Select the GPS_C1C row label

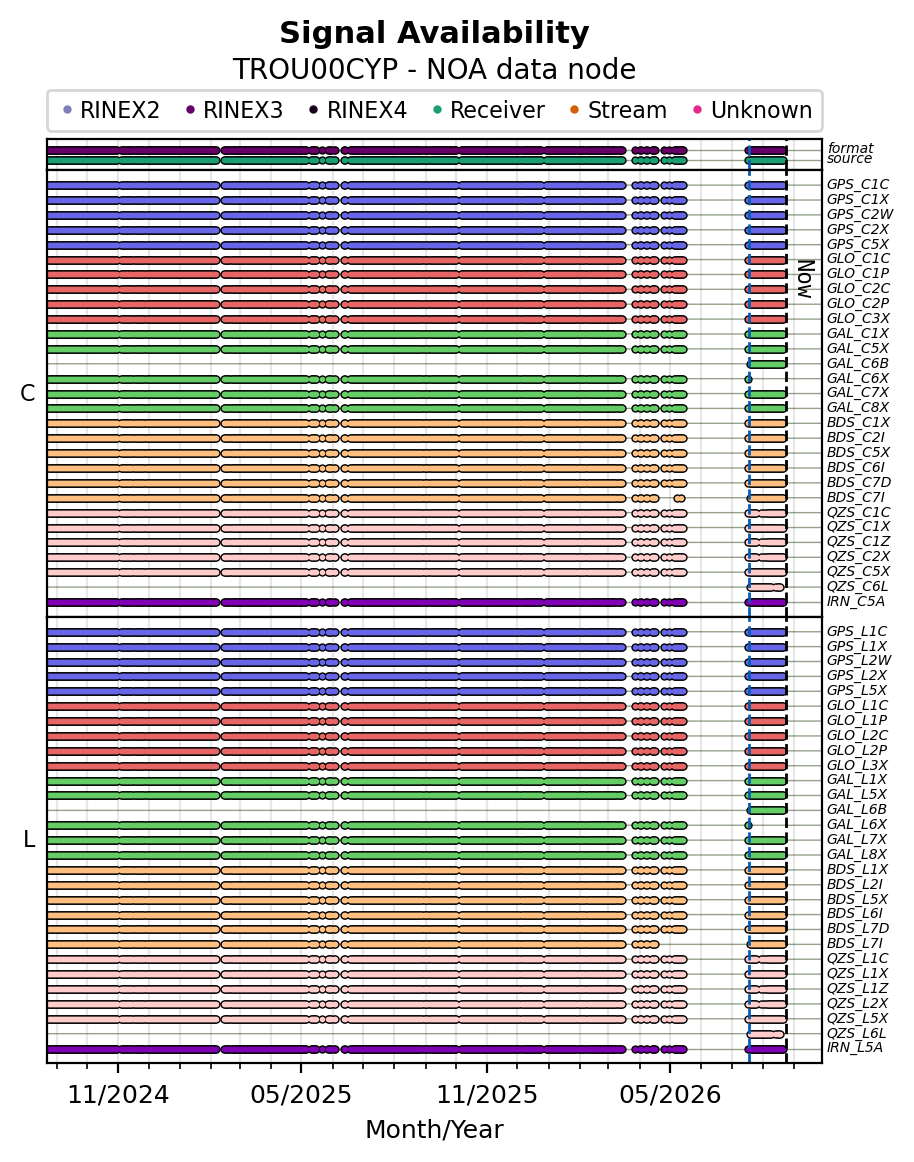click(858, 185)
